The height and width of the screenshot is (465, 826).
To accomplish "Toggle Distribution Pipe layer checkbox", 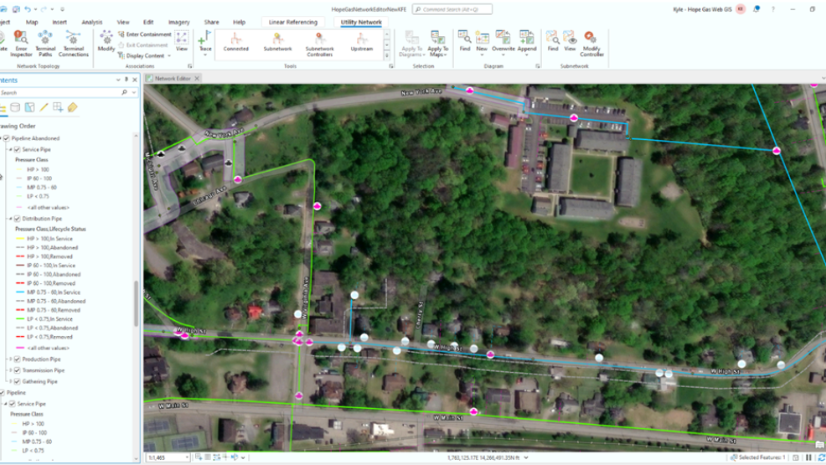I will [17, 219].
